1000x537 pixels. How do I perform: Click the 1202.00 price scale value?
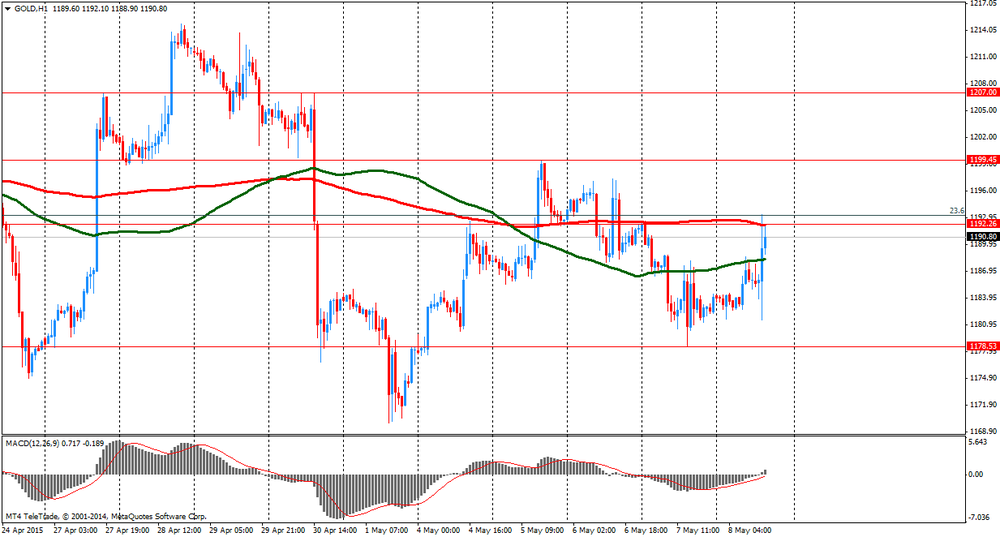[x=983, y=137]
